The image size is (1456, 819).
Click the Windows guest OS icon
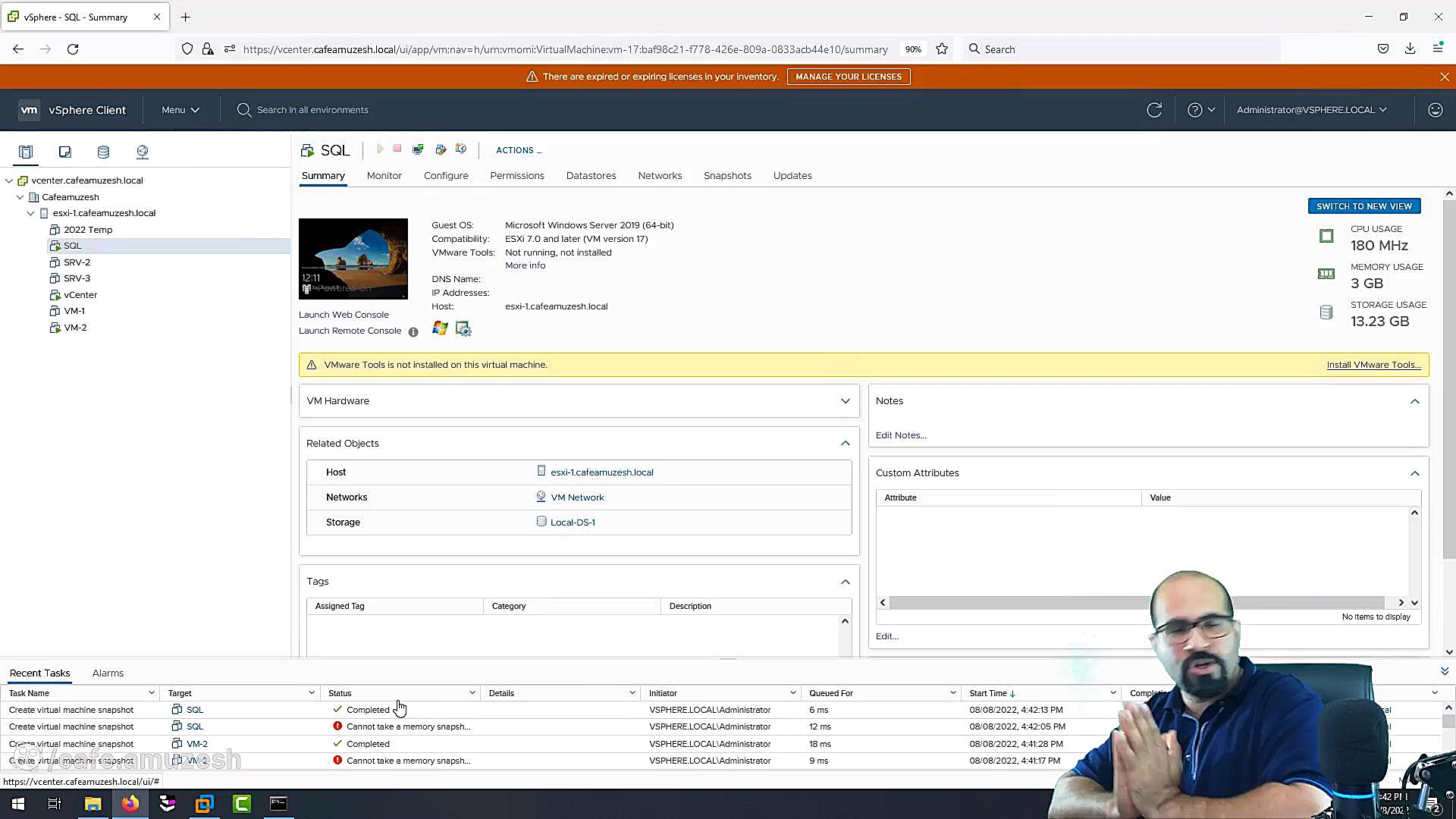coord(440,328)
